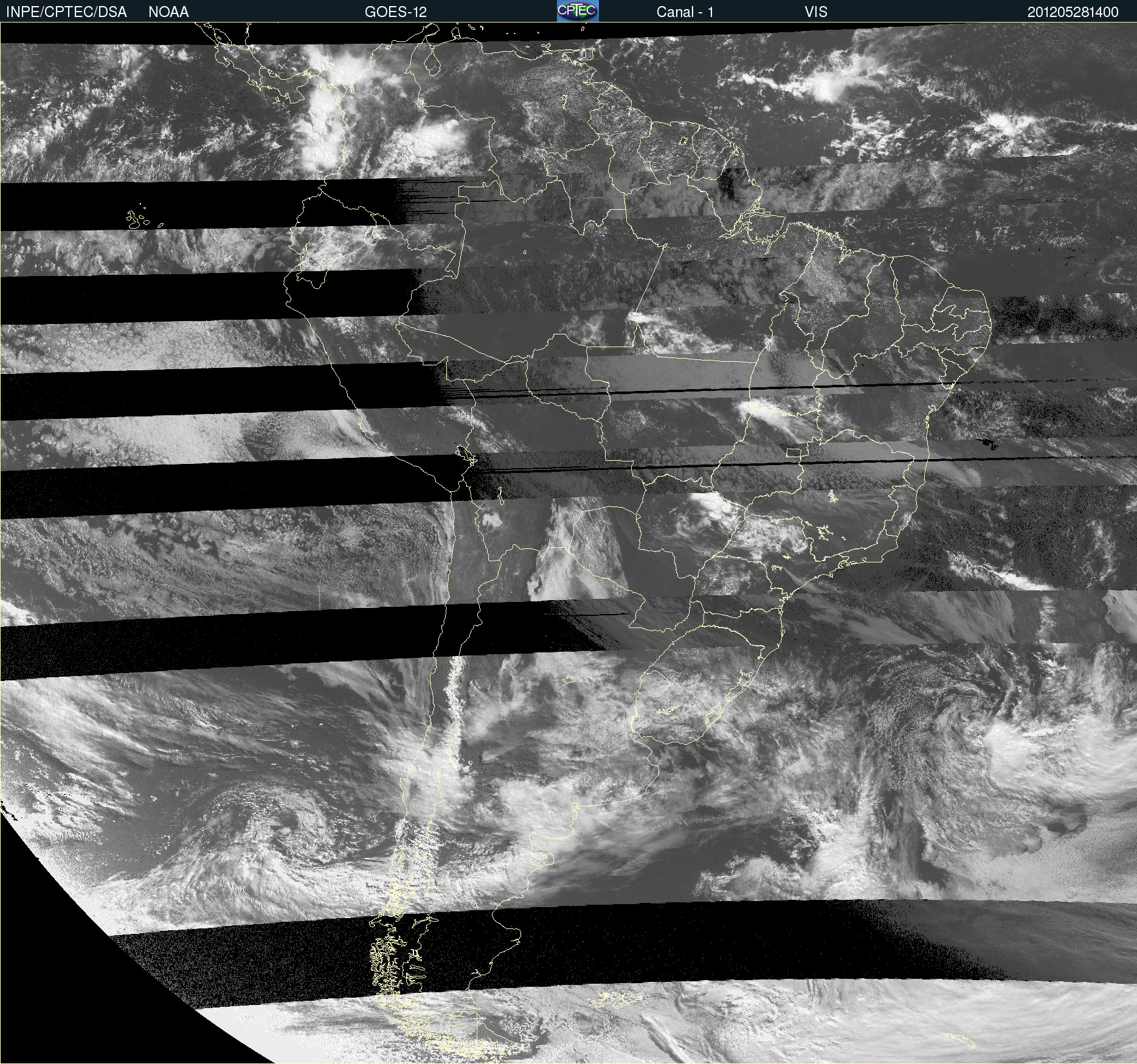Select the VIS channel label
1137x1064 pixels.
(816, 12)
